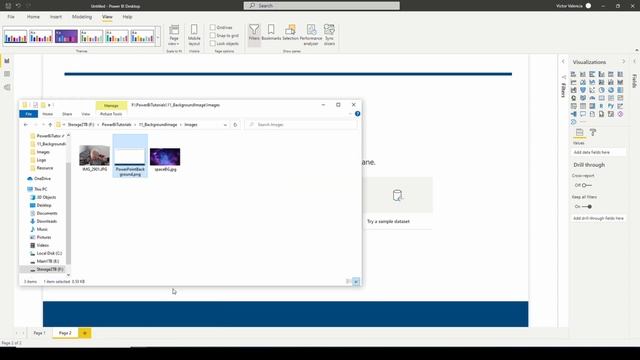Open the Report view in left sidebar
This screenshot has height=360, width=640.
[x=7, y=61]
